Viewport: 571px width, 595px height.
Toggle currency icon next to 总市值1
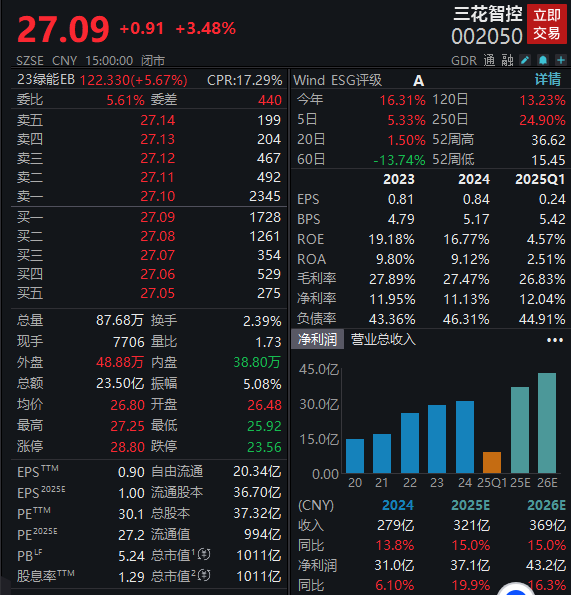(x=204, y=555)
